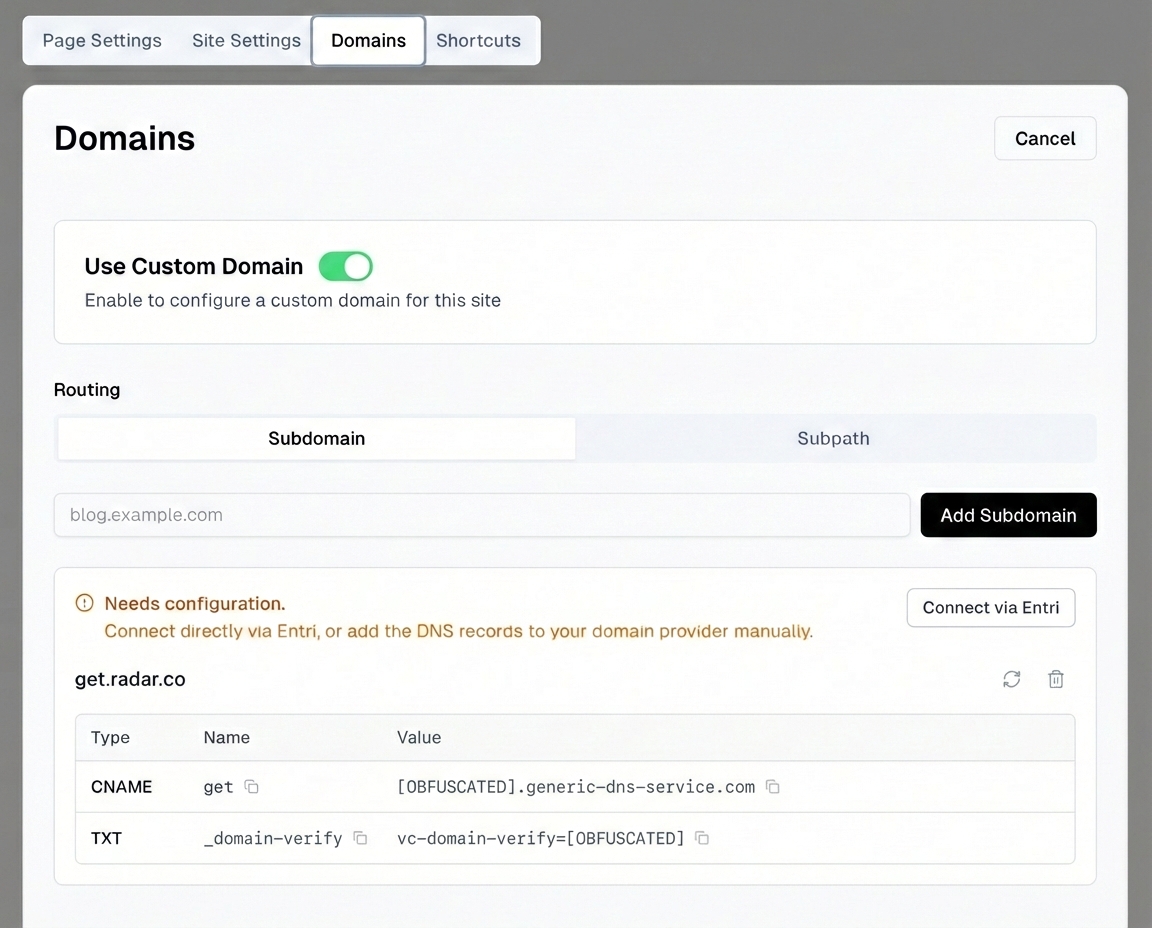Viewport: 1152px width, 928px height.
Task: Disable the Use Custom Domain toggle
Action: click(x=345, y=266)
